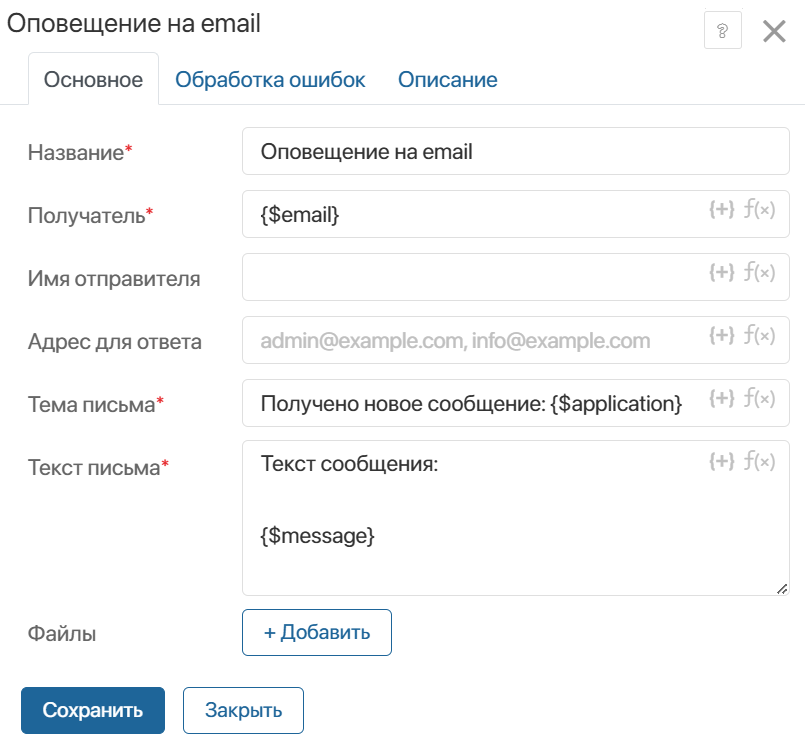
Task: Select the Основное tab
Action: pyautogui.click(x=93, y=79)
